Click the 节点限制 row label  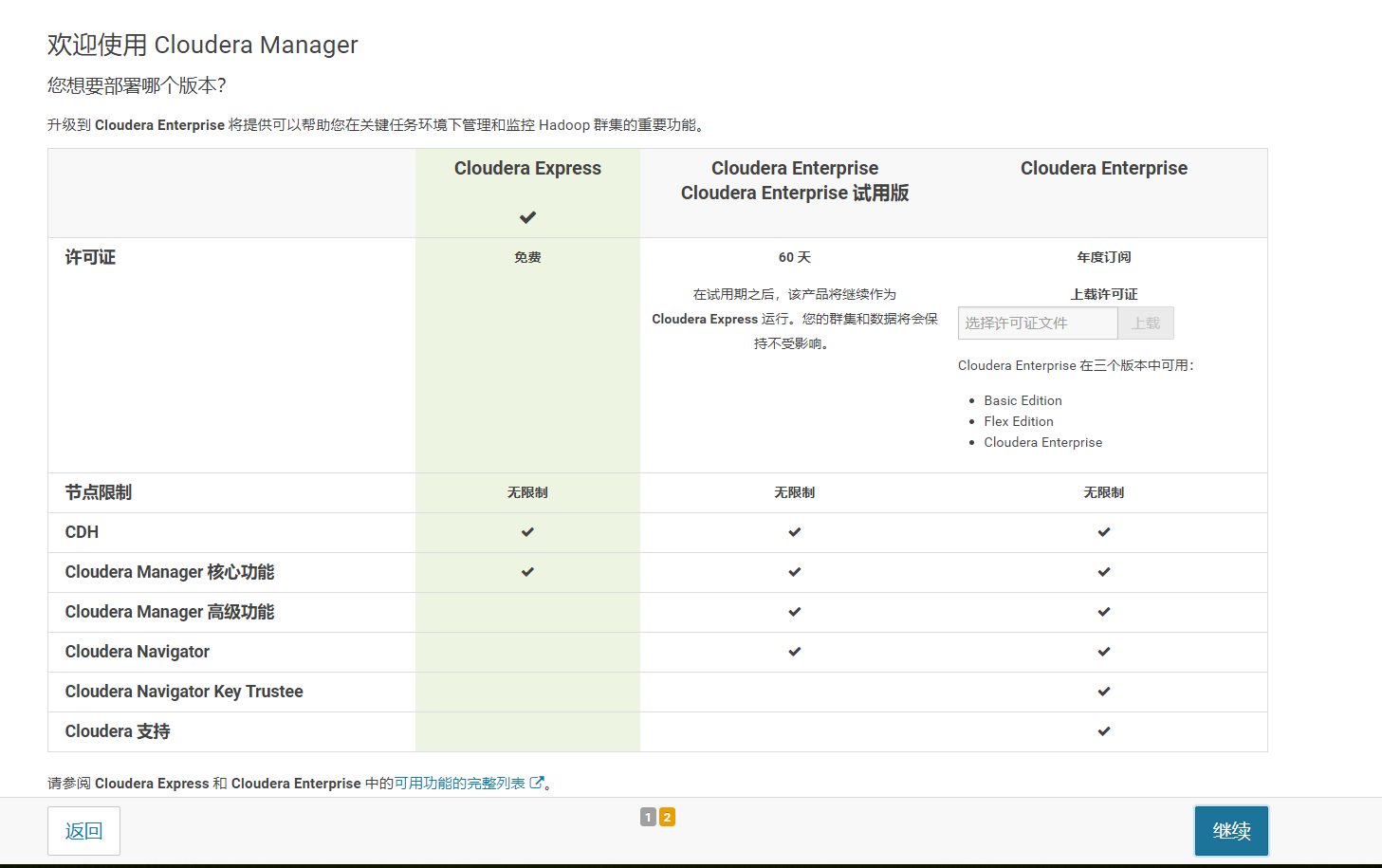[99, 492]
